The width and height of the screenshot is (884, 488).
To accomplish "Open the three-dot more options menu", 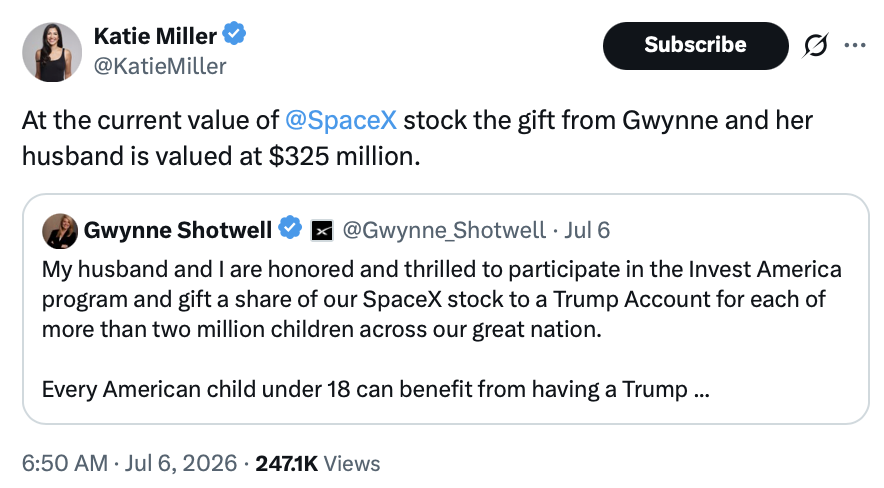I will 855,45.
